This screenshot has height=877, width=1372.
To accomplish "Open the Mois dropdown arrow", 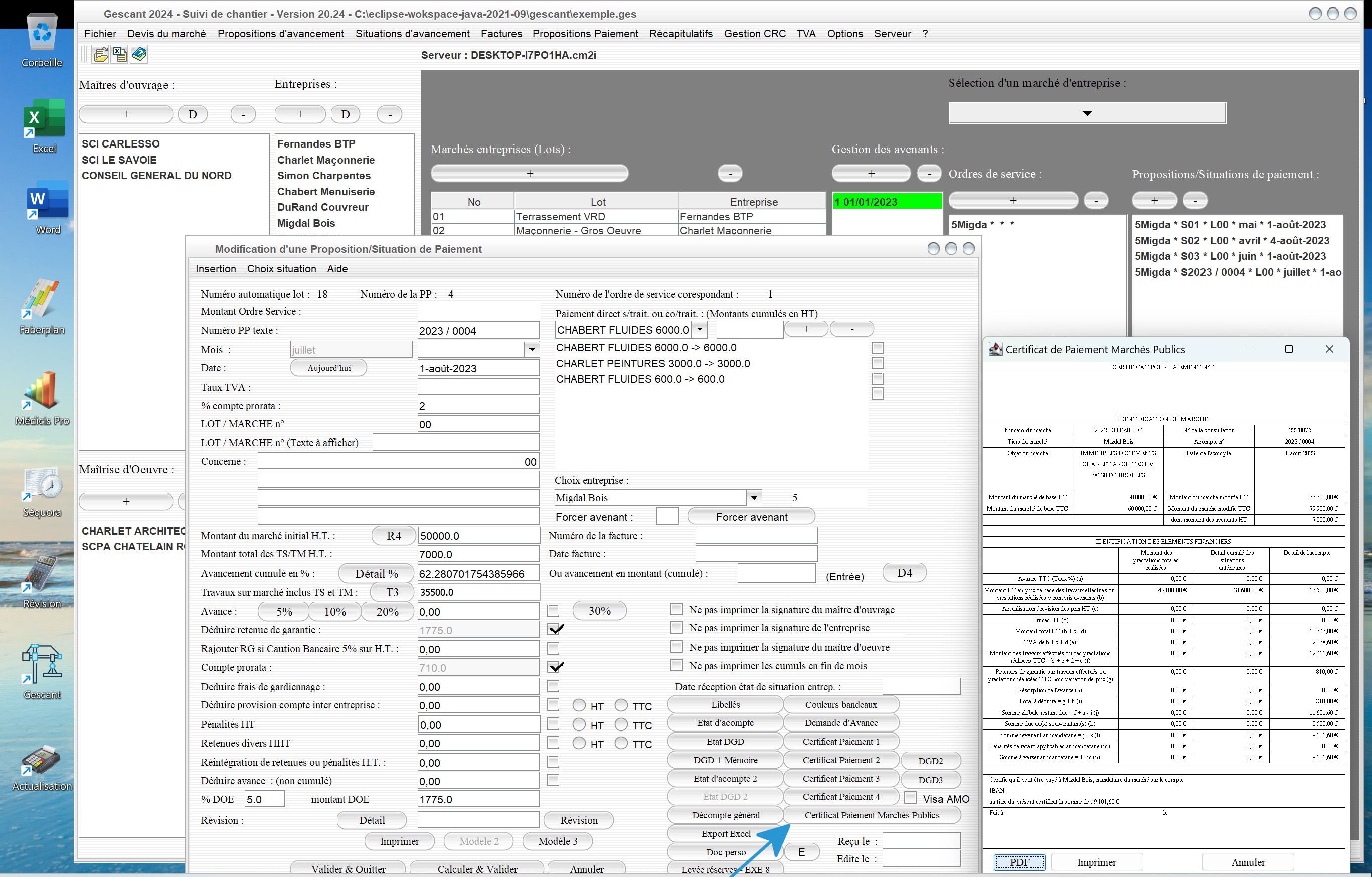I will pyautogui.click(x=532, y=349).
